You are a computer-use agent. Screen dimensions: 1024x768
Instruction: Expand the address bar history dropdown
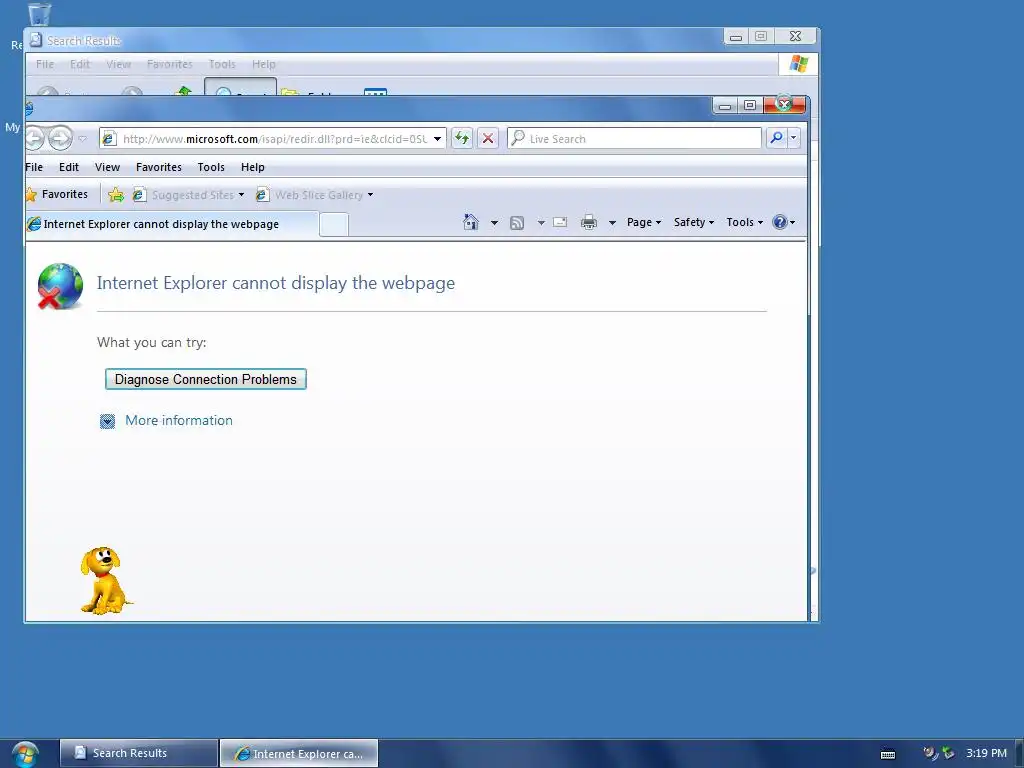click(438, 138)
